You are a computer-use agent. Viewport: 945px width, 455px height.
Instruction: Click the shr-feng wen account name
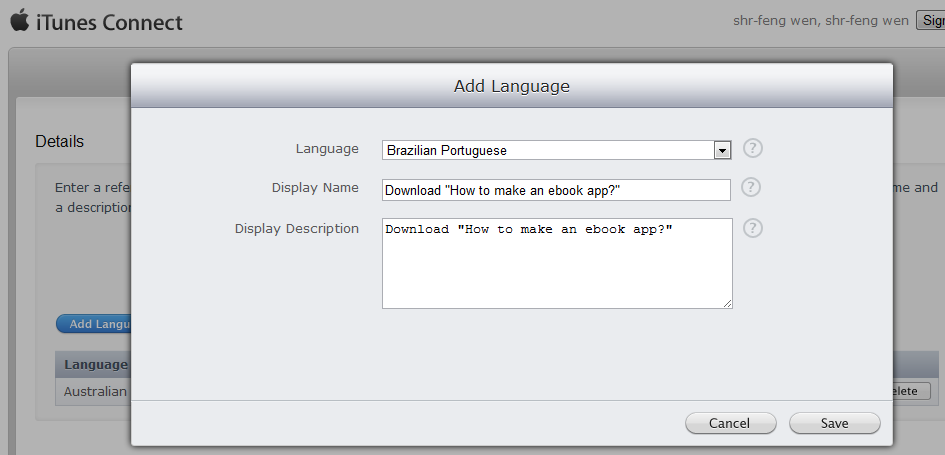click(x=820, y=20)
